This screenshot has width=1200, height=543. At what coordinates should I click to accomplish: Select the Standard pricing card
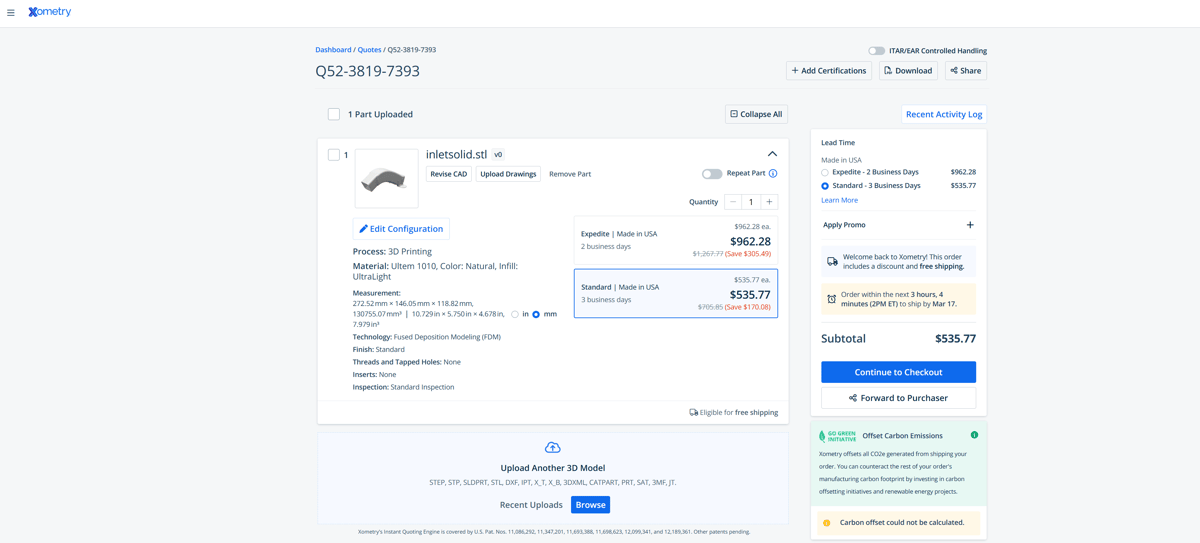click(676, 293)
